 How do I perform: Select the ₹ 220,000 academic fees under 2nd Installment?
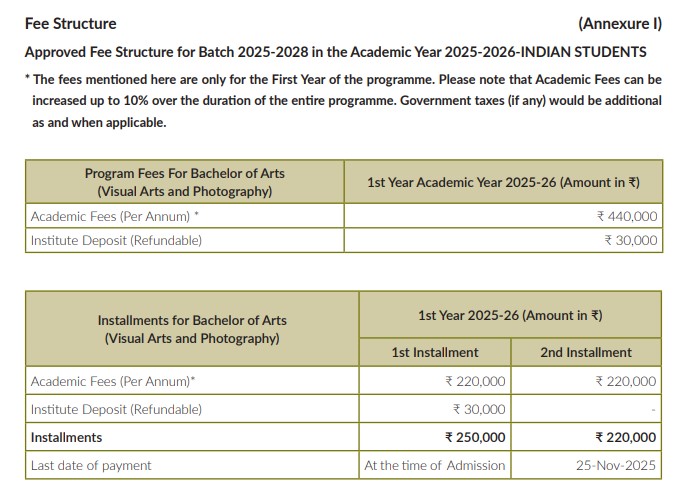[x=625, y=381]
